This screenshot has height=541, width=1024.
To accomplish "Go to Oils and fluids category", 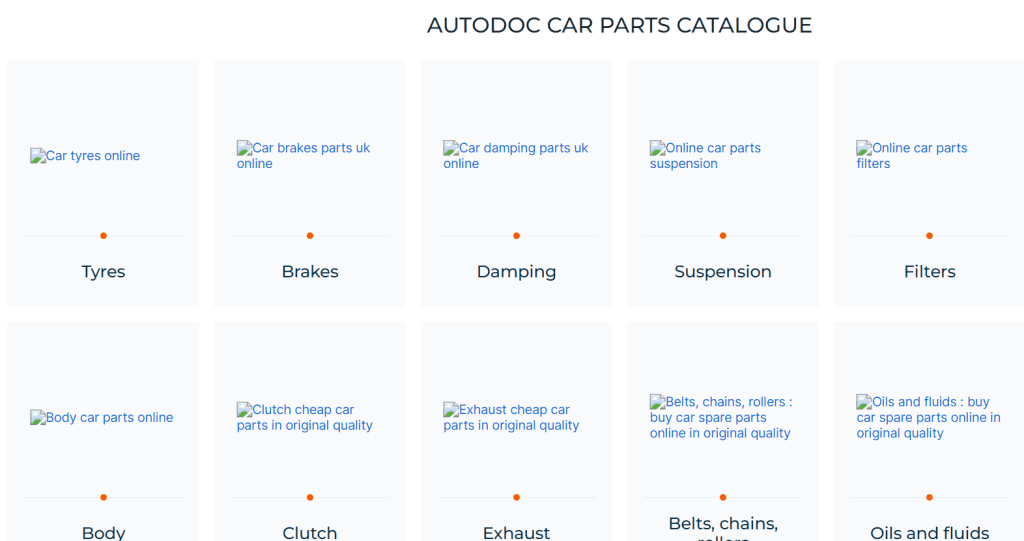I will (930, 532).
